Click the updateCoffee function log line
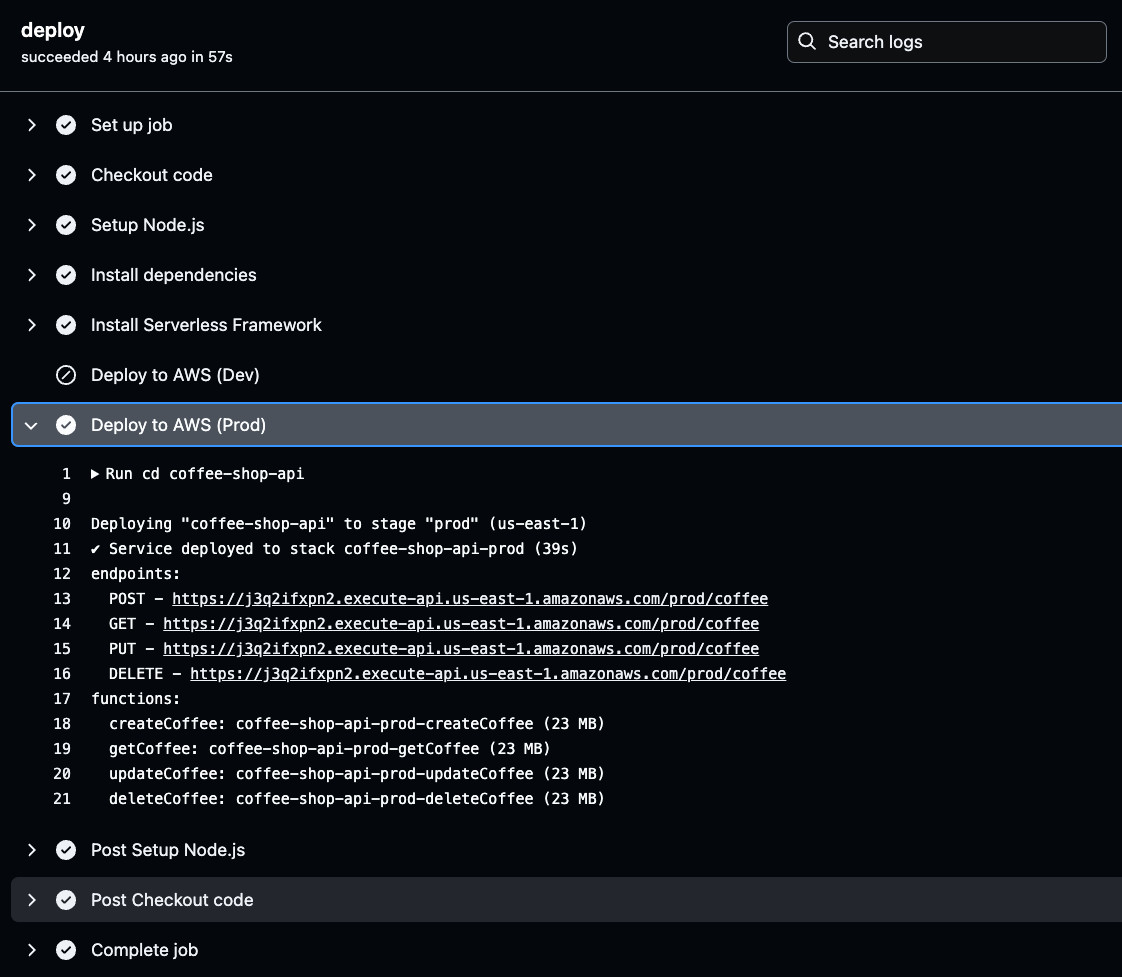1122x977 pixels. tap(356, 774)
